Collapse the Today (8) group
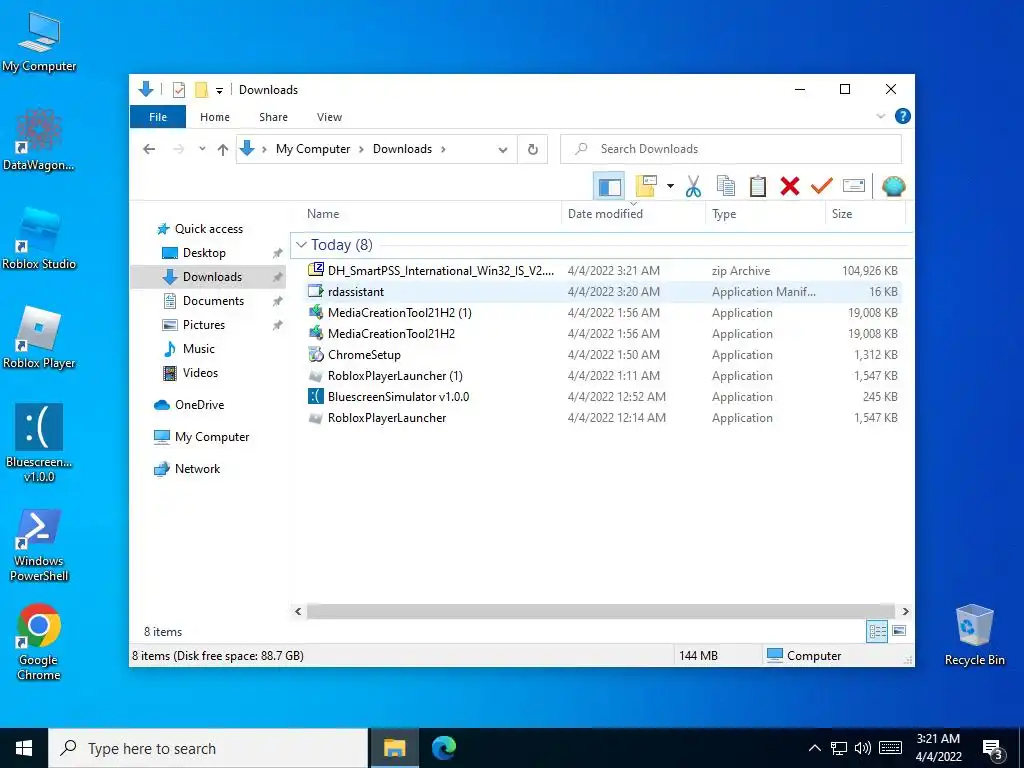 (x=301, y=244)
